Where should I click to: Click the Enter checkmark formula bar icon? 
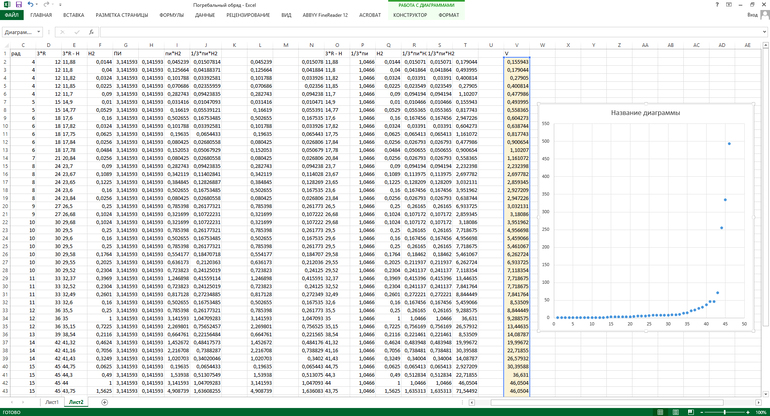click(77, 32)
